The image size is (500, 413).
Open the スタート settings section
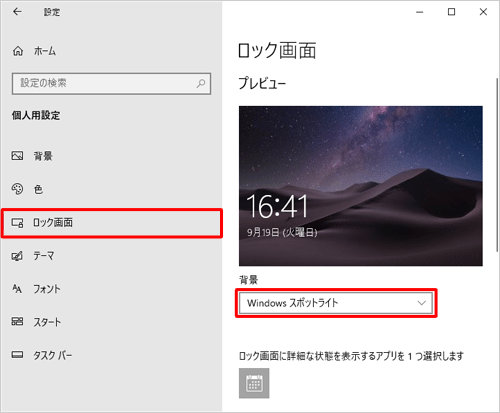point(111,322)
